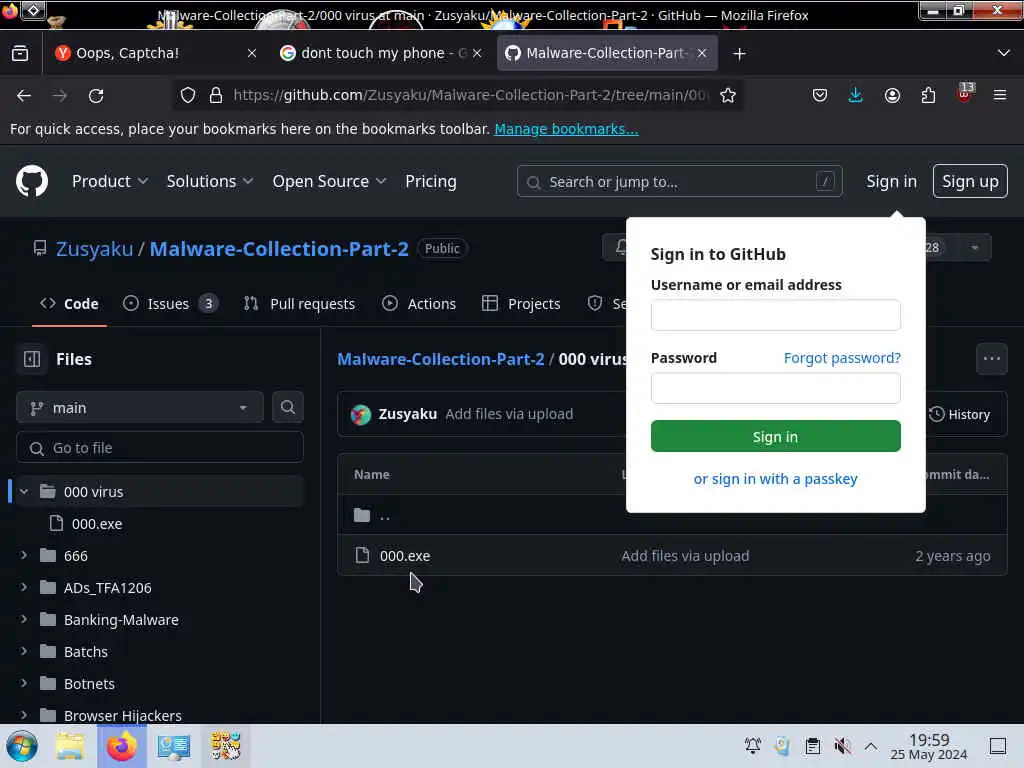Open the extensions puzzle-piece icon
Viewport: 1024px width, 768px height.
tap(928, 95)
